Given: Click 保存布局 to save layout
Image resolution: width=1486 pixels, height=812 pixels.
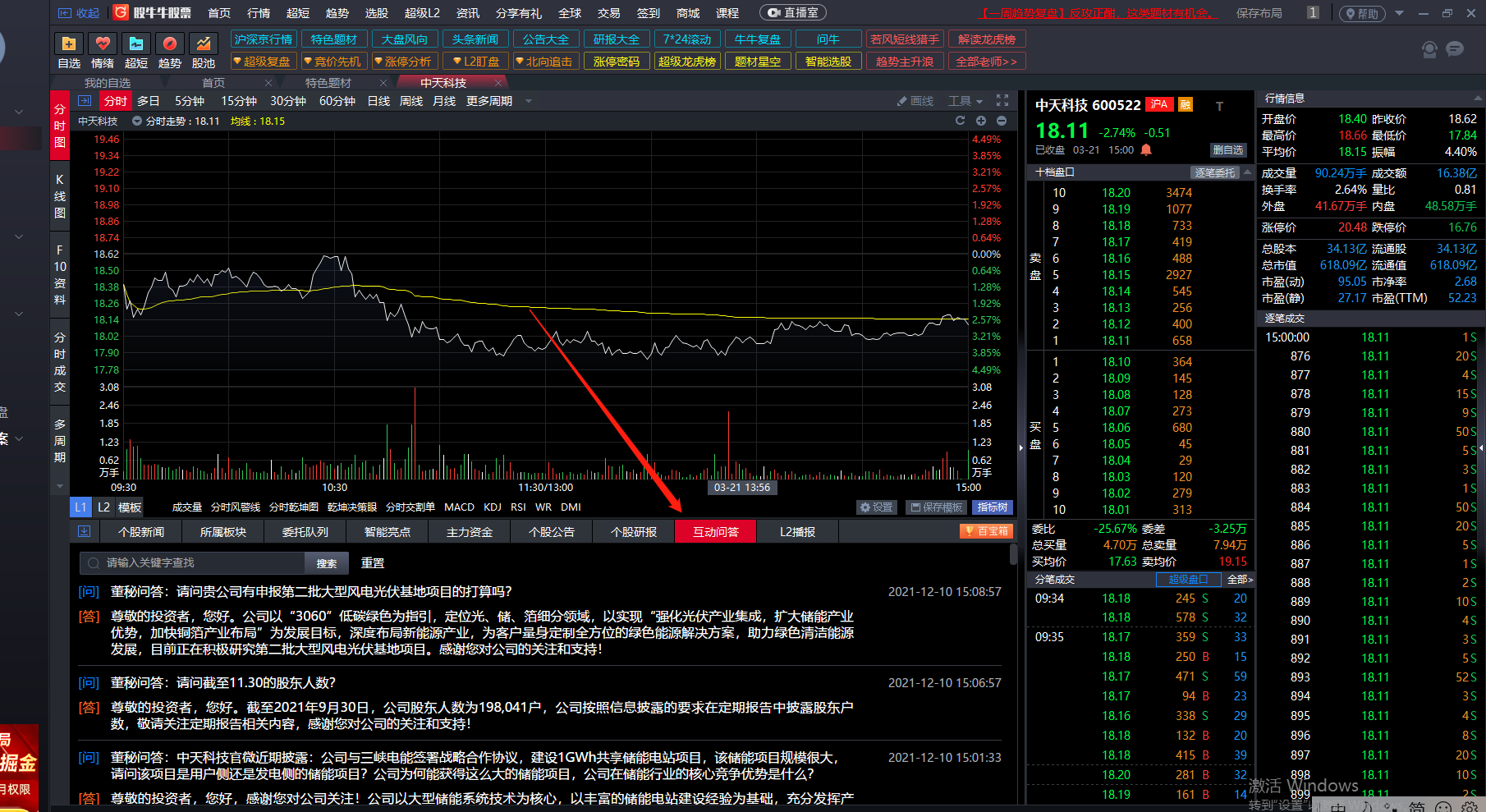Looking at the screenshot, I should (1259, 13).
